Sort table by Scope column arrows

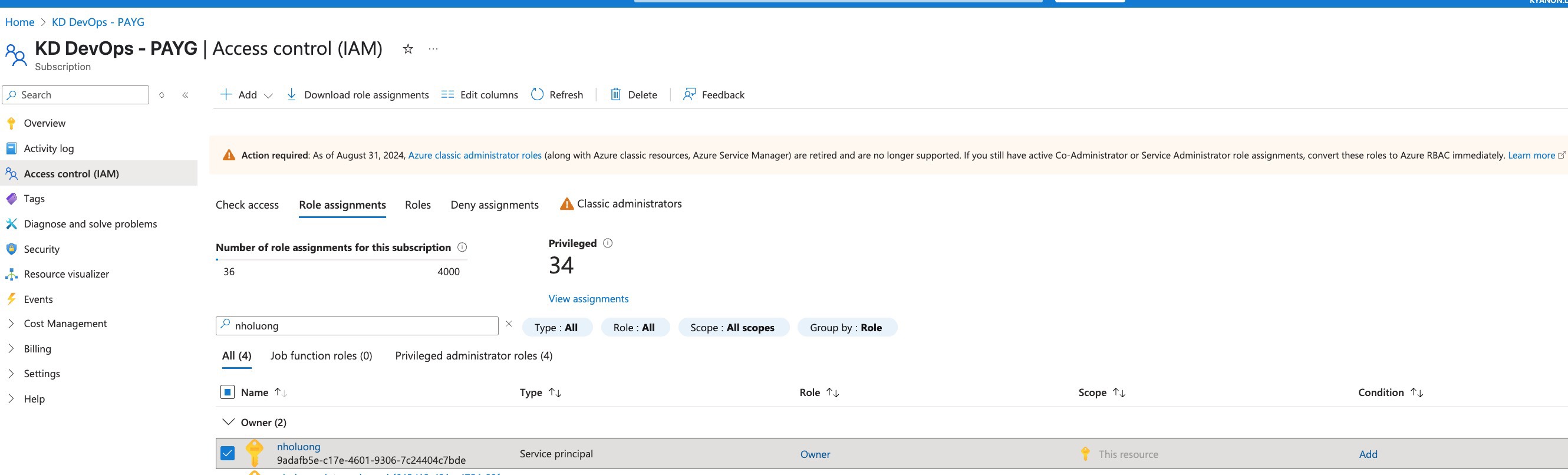click(x=1119, y=392)
